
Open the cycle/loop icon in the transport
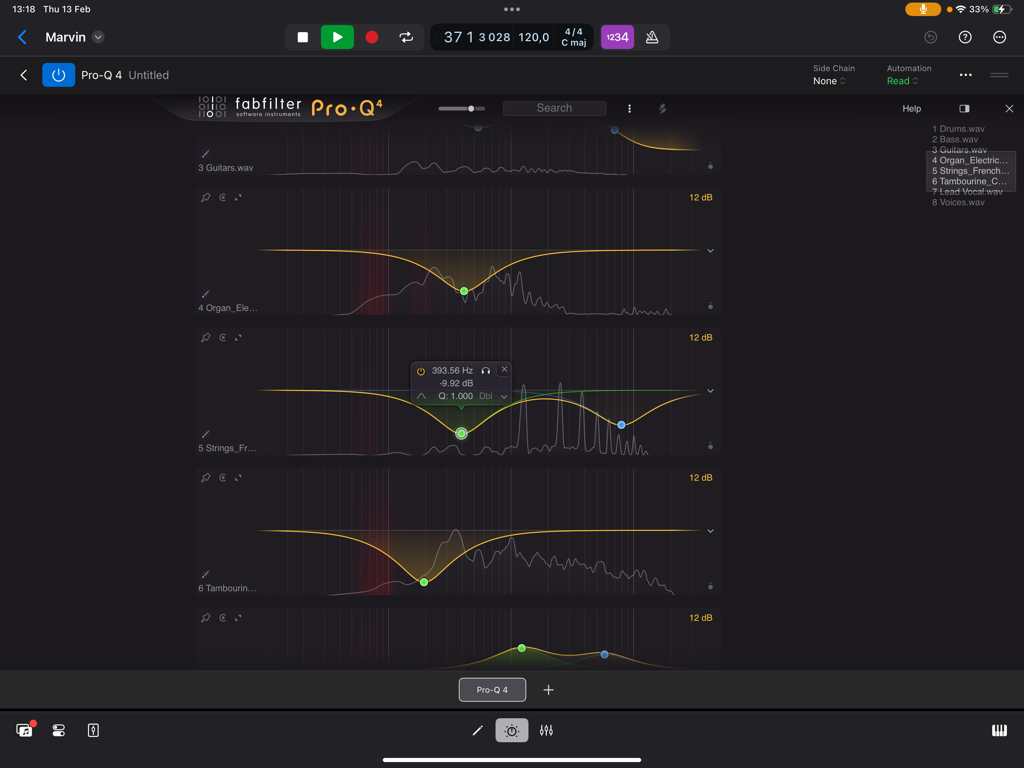[x=407, y=36]
